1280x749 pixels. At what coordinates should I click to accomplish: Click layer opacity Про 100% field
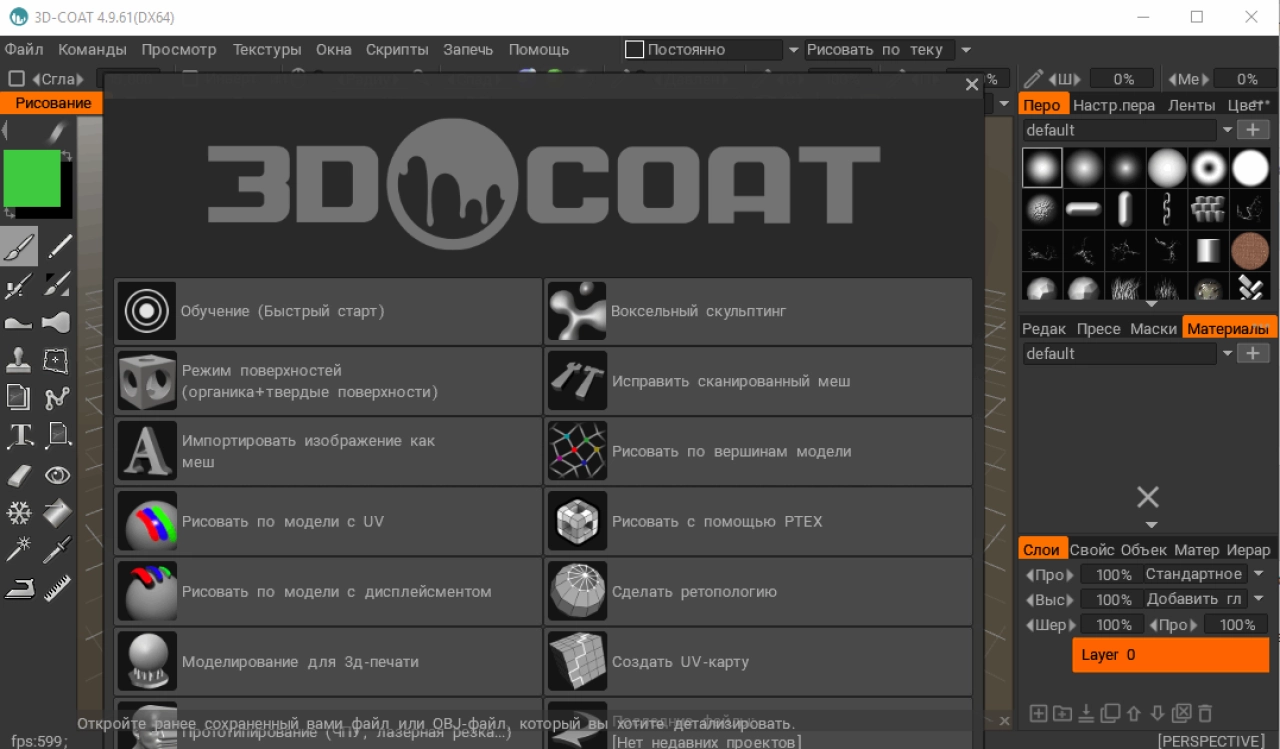pyautogui.click(x=1114, y=575)
